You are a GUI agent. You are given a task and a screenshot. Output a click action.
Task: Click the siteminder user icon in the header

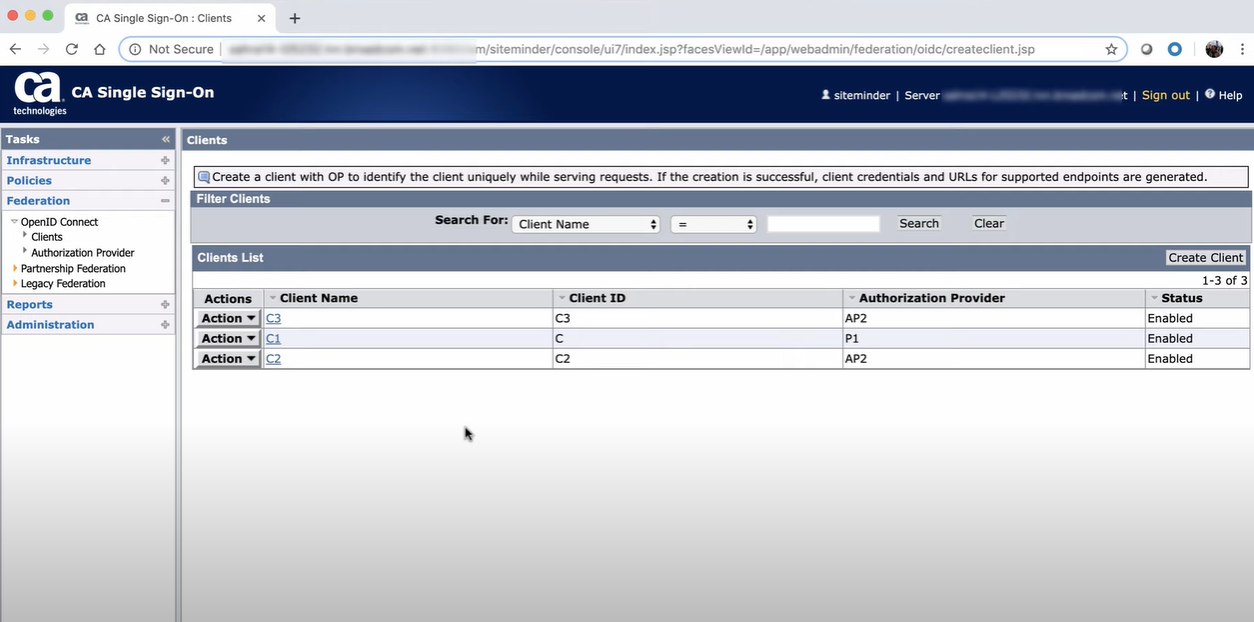[x=826, y=95]
